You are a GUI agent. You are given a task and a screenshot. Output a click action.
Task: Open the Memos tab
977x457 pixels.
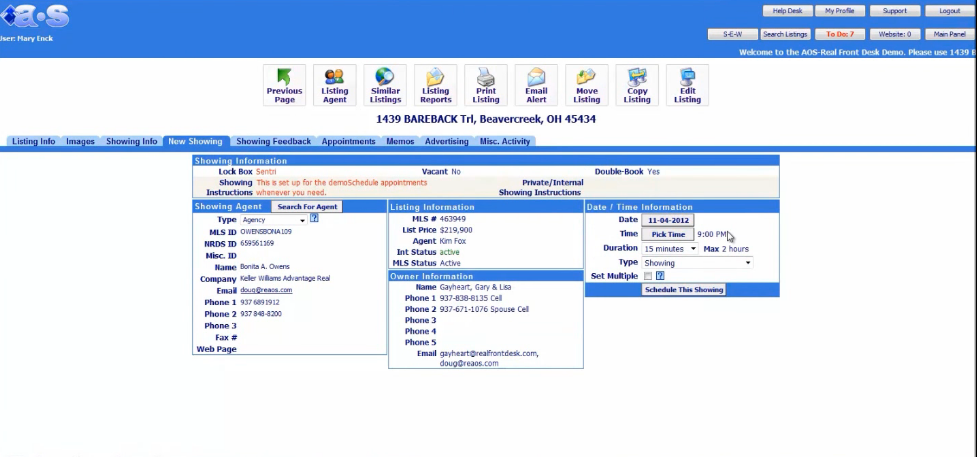point(400,142)
